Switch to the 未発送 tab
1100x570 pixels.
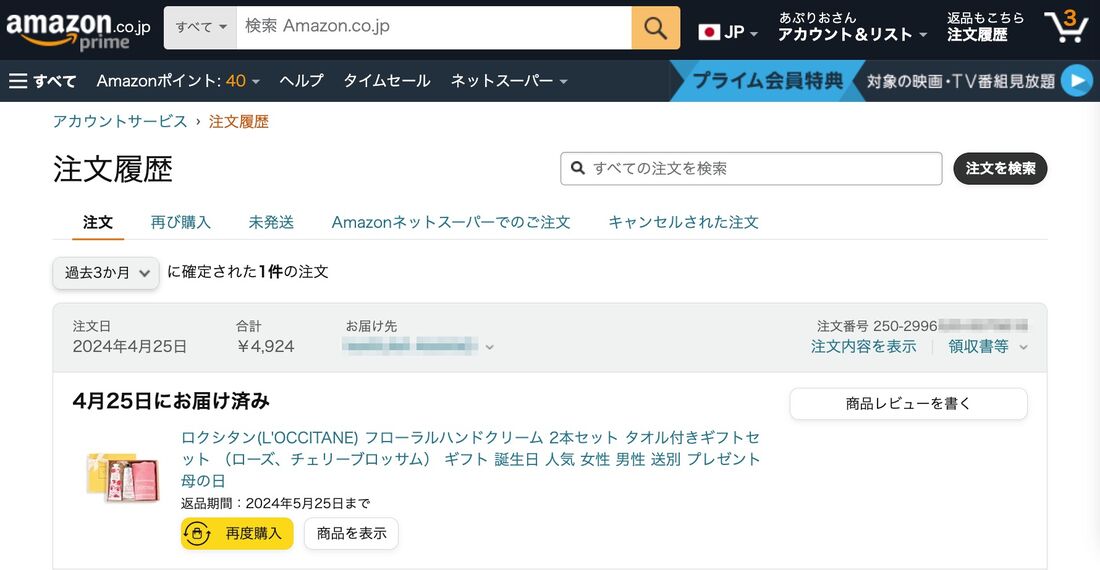point(271,222)
